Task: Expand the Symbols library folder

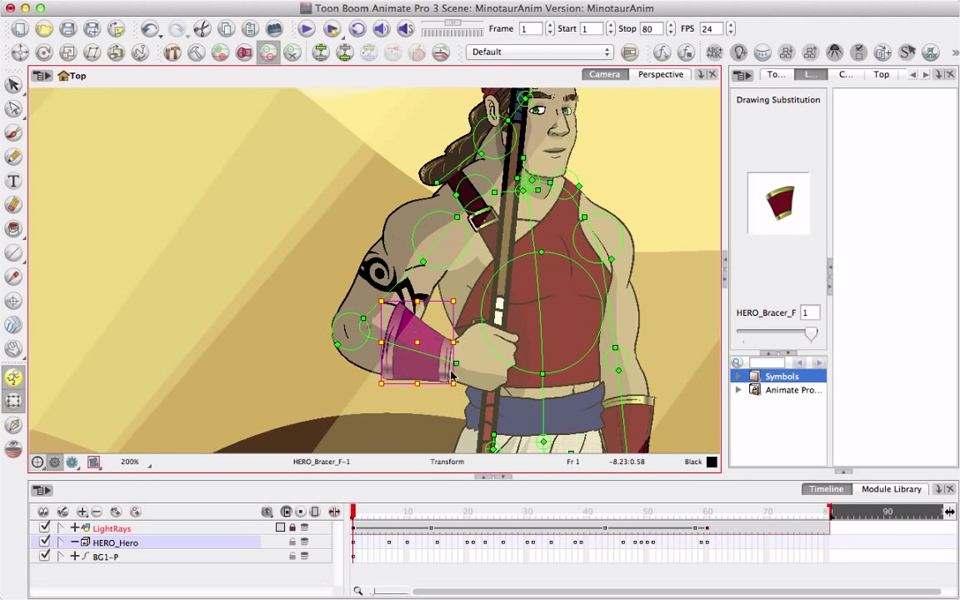Action: [738, 376]
